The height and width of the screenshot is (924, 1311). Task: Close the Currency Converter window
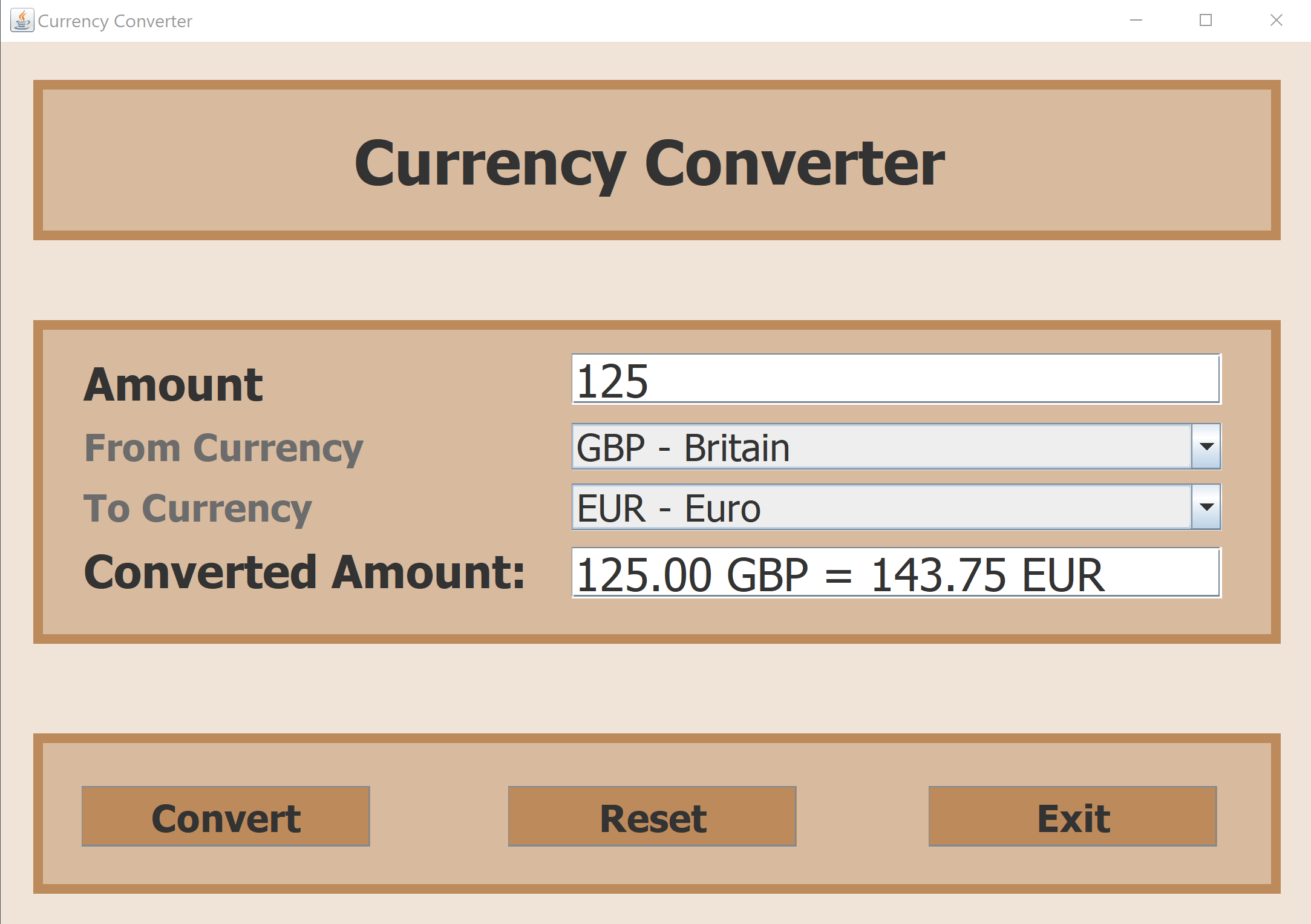click(x=1276, y=21)
